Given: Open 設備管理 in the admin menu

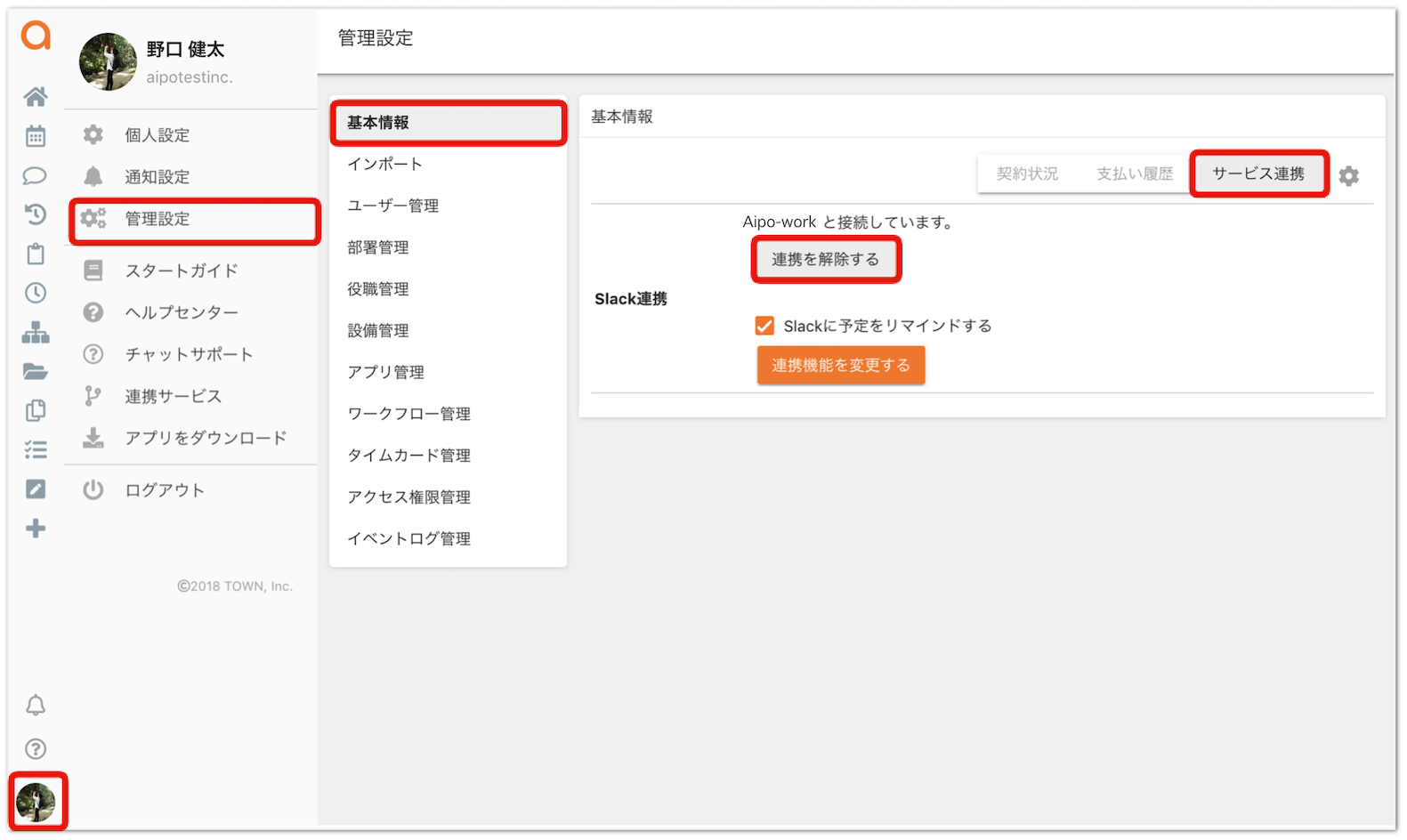Looking at the screenshot, I should point(449,331).
